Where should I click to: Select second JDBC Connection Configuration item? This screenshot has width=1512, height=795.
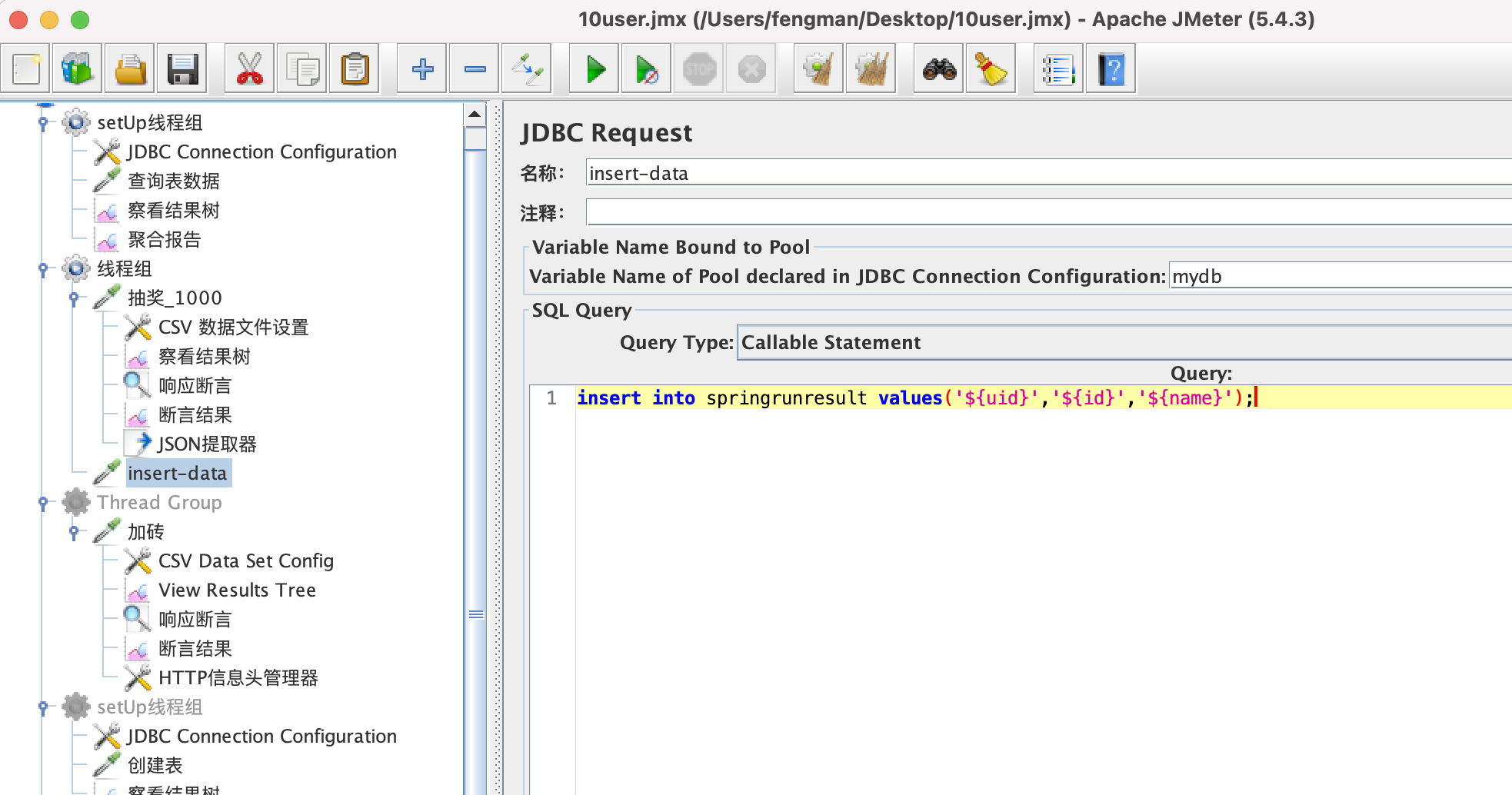tap(261, 737)
